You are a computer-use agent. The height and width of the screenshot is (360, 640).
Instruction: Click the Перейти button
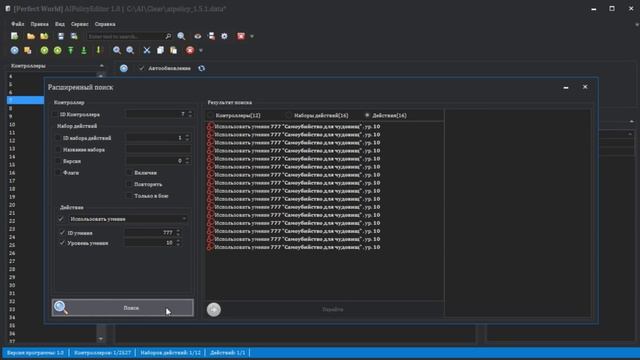[333, 309]
